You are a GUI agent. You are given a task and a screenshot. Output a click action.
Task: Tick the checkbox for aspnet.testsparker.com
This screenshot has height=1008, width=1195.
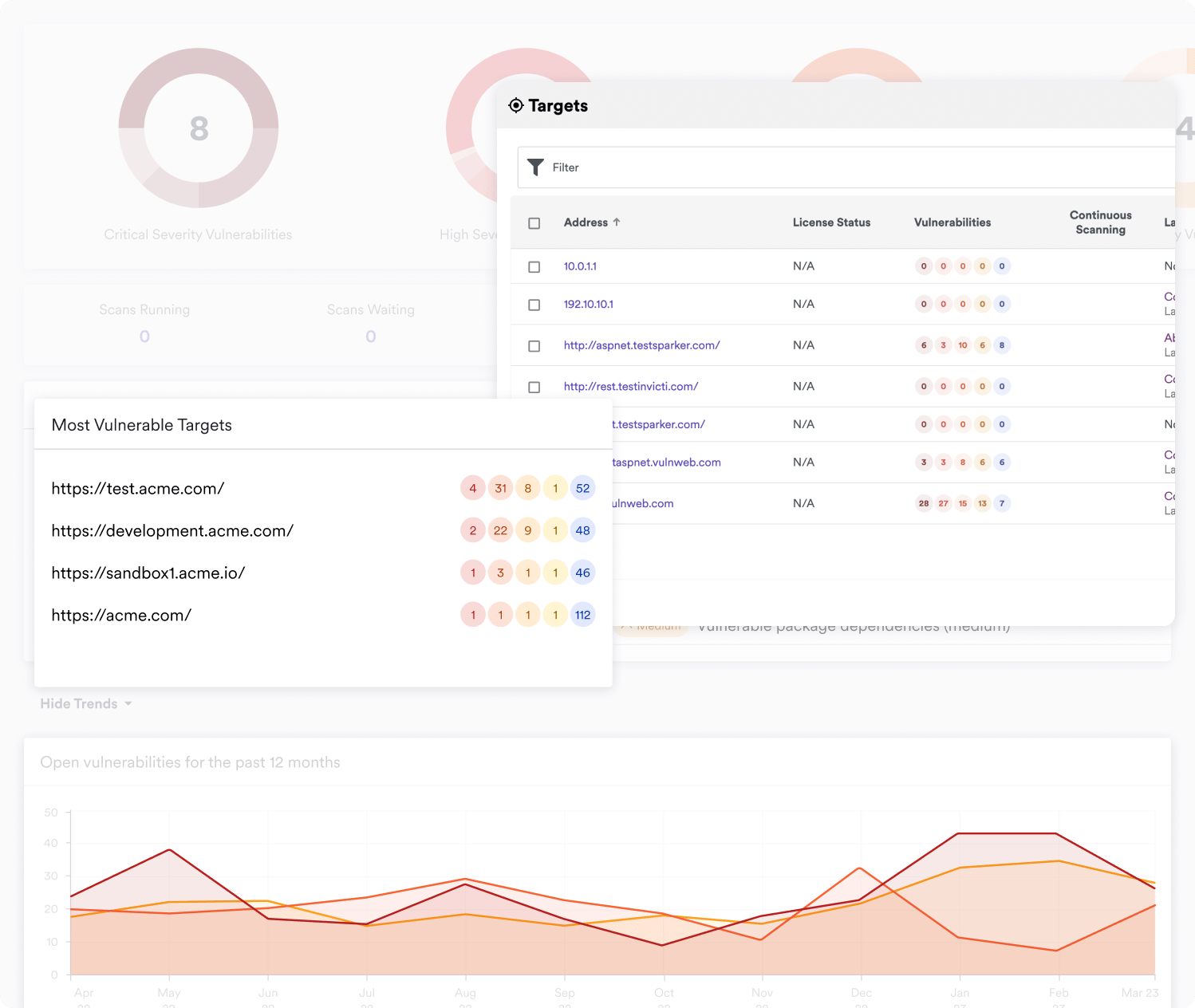[534, 346]
